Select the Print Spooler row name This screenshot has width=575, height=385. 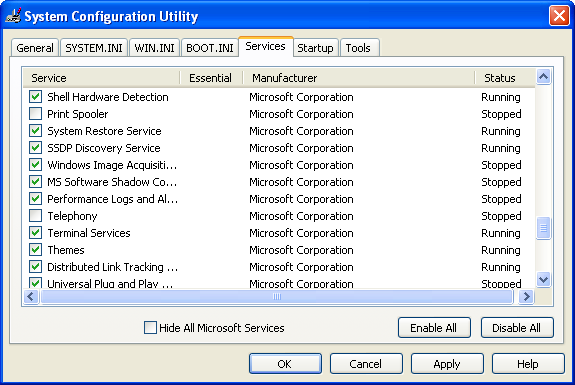[x=78, y=114]
